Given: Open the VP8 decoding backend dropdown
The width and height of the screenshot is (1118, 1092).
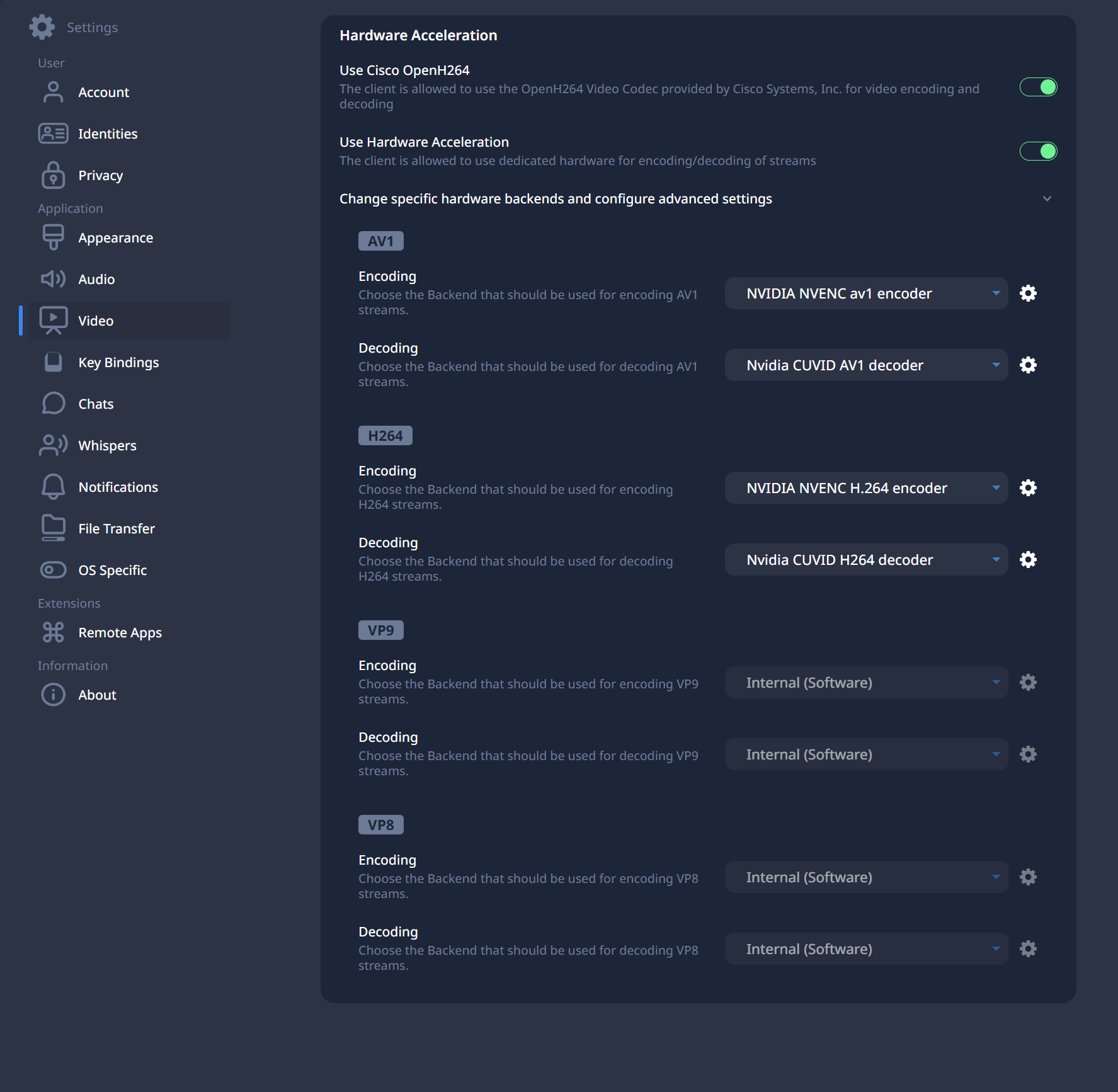Looking at the screenshot, I should pyautogui.click(x=866, y=949).
